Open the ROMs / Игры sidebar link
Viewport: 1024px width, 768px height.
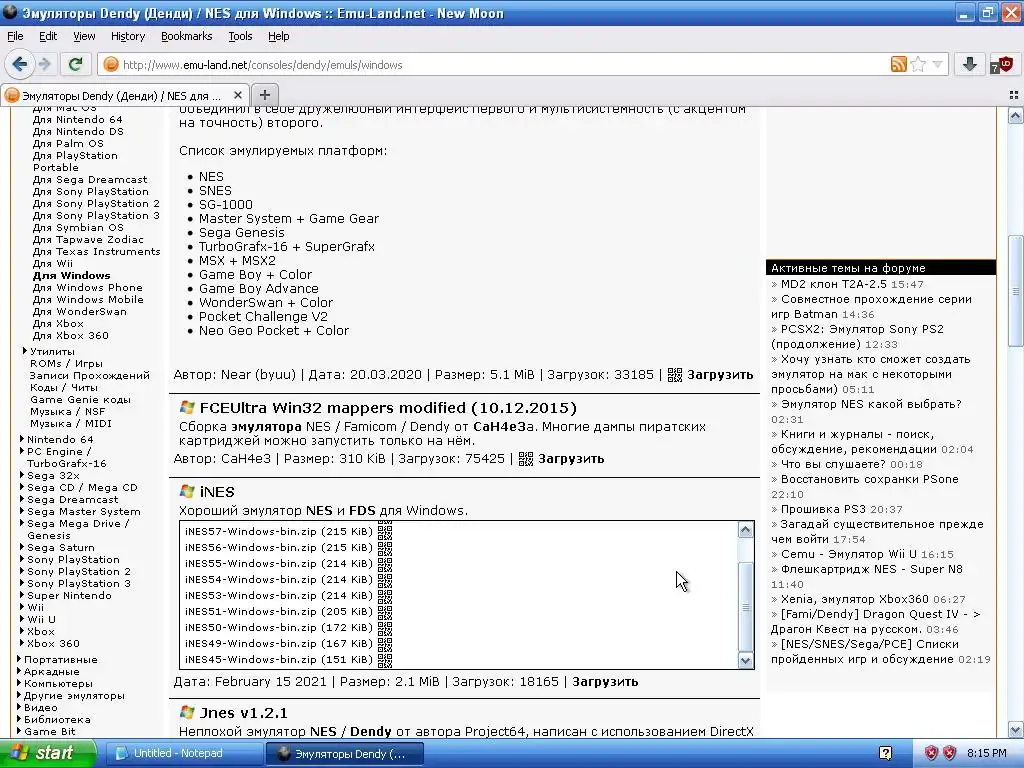click(66, 363)
